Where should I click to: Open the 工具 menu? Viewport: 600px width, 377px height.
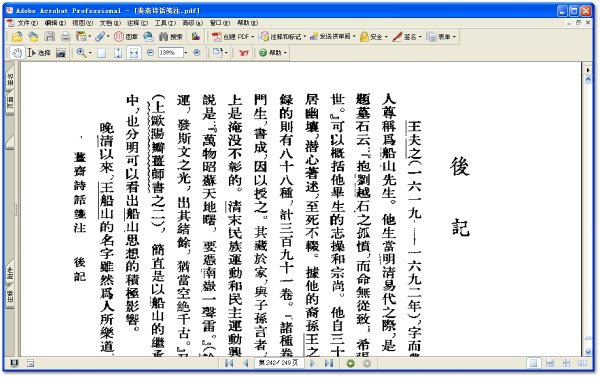coord(165,23)
